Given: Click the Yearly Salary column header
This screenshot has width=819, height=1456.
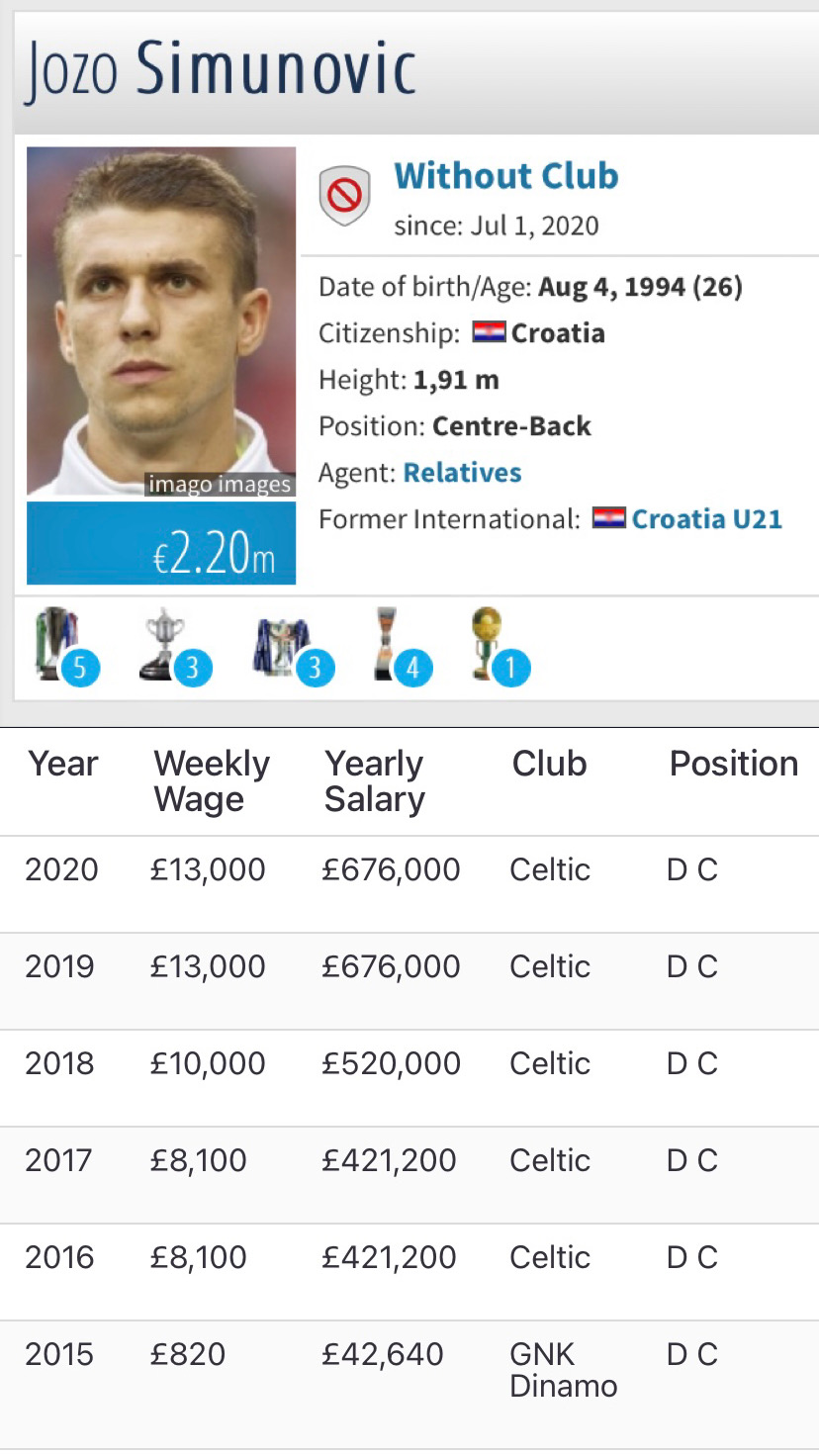Looking at the screenshot, I should coord(375,781).
